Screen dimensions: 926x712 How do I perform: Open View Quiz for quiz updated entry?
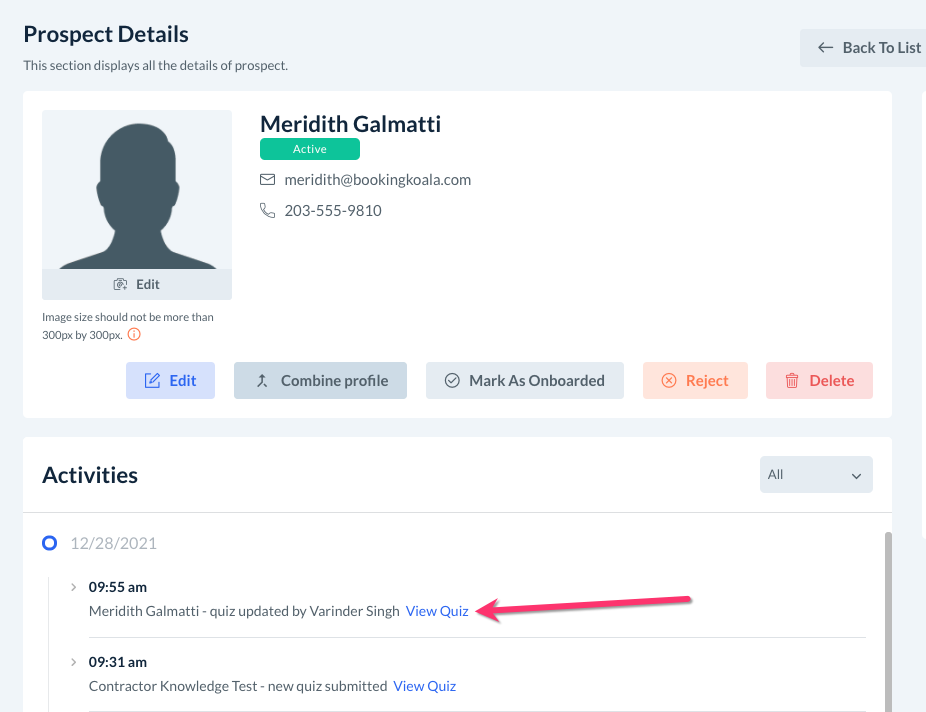click(437, 611)
